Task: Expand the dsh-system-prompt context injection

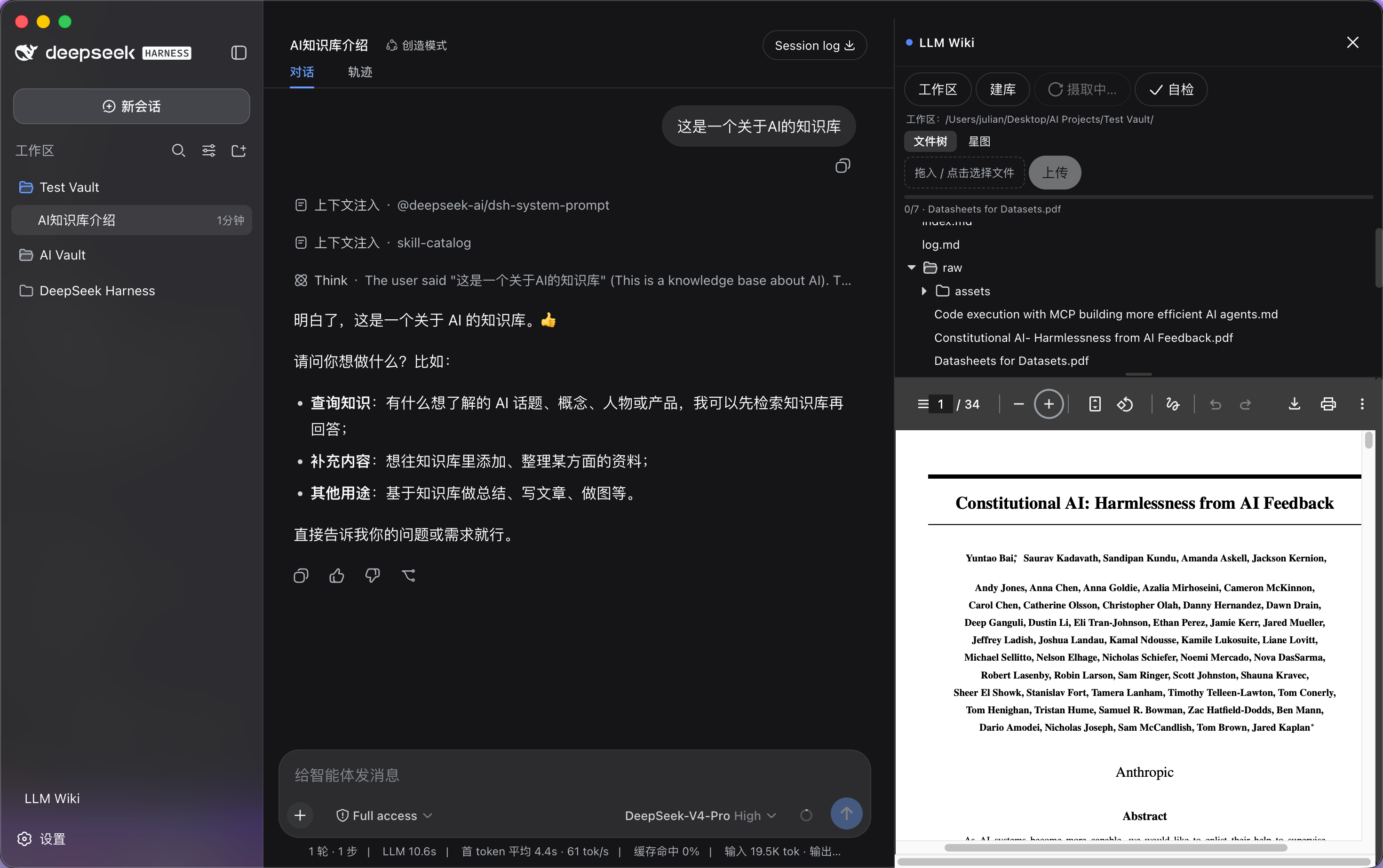Action: click(452, 205)
